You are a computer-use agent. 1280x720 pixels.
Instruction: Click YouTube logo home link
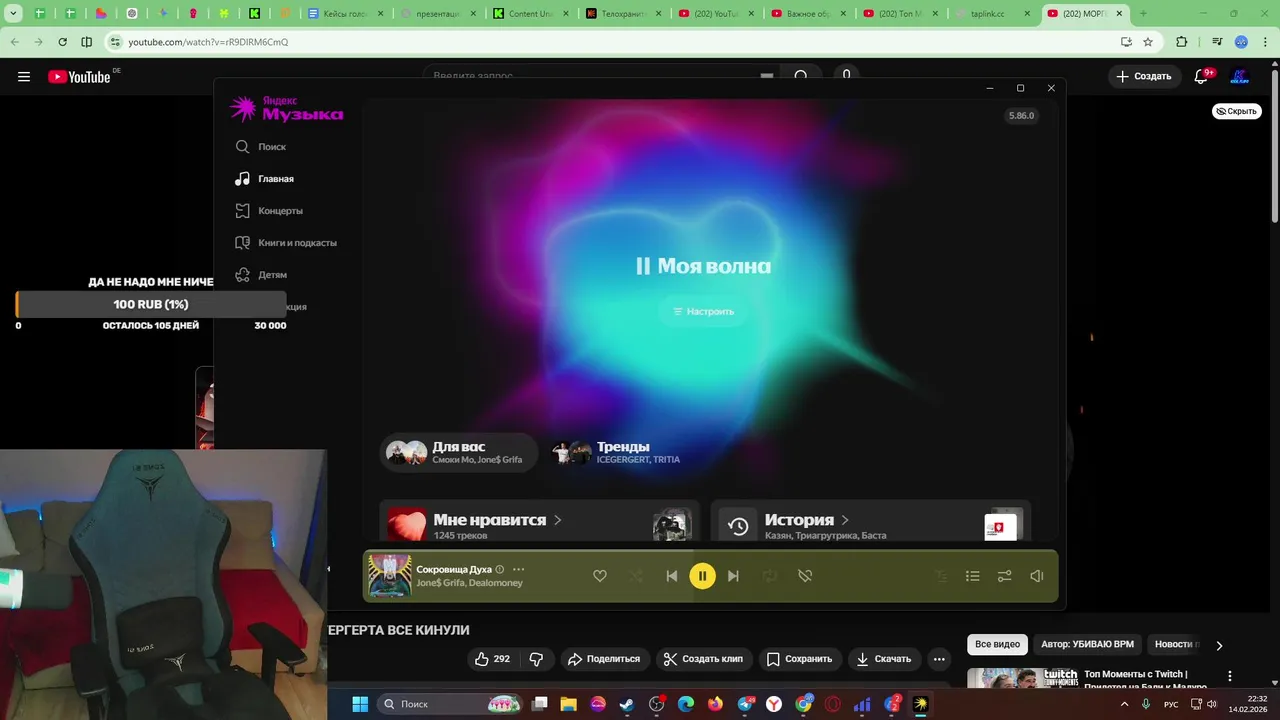tap(79, 76)
